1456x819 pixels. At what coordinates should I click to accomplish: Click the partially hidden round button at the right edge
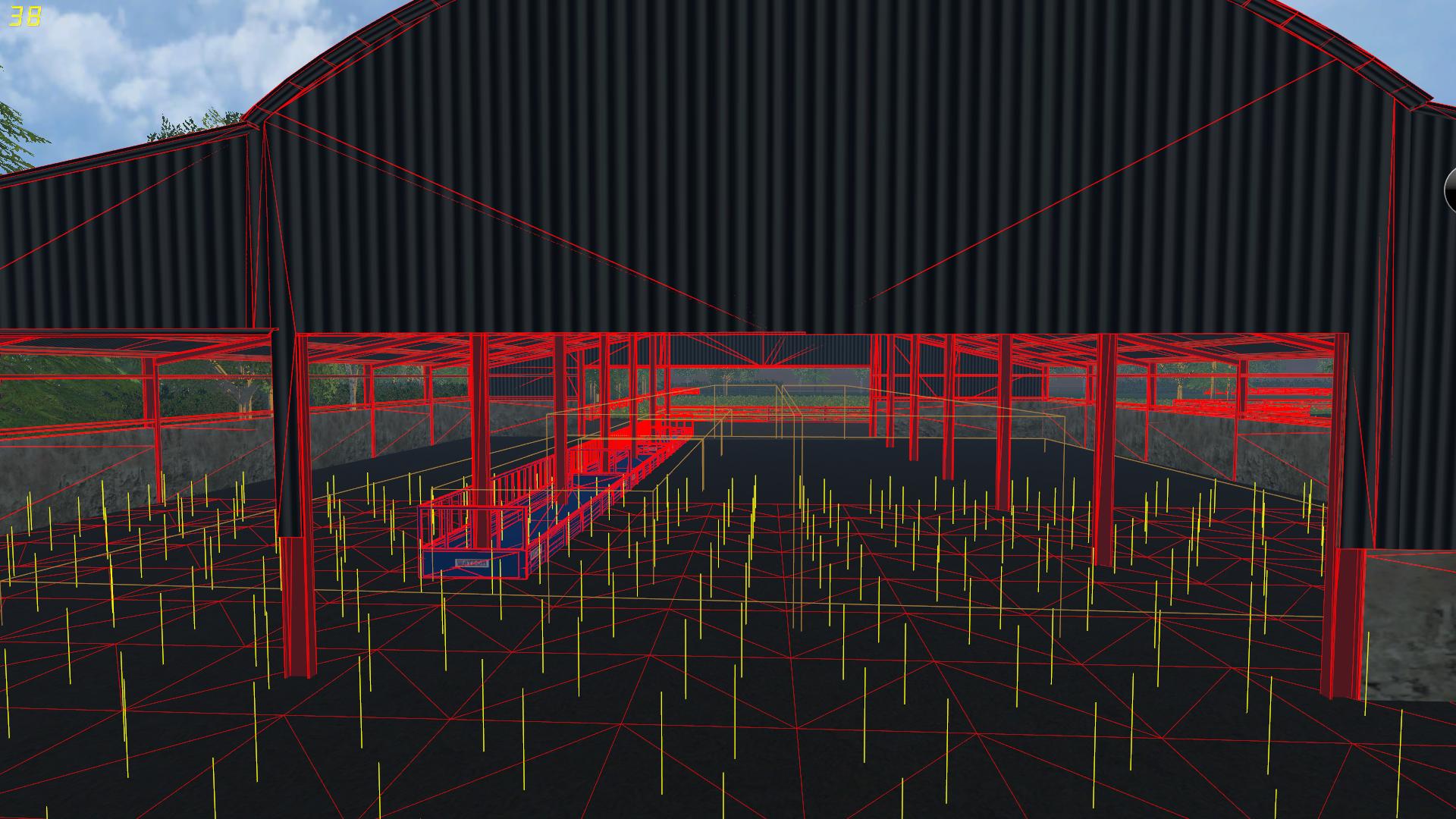(x=1449, y=189)
